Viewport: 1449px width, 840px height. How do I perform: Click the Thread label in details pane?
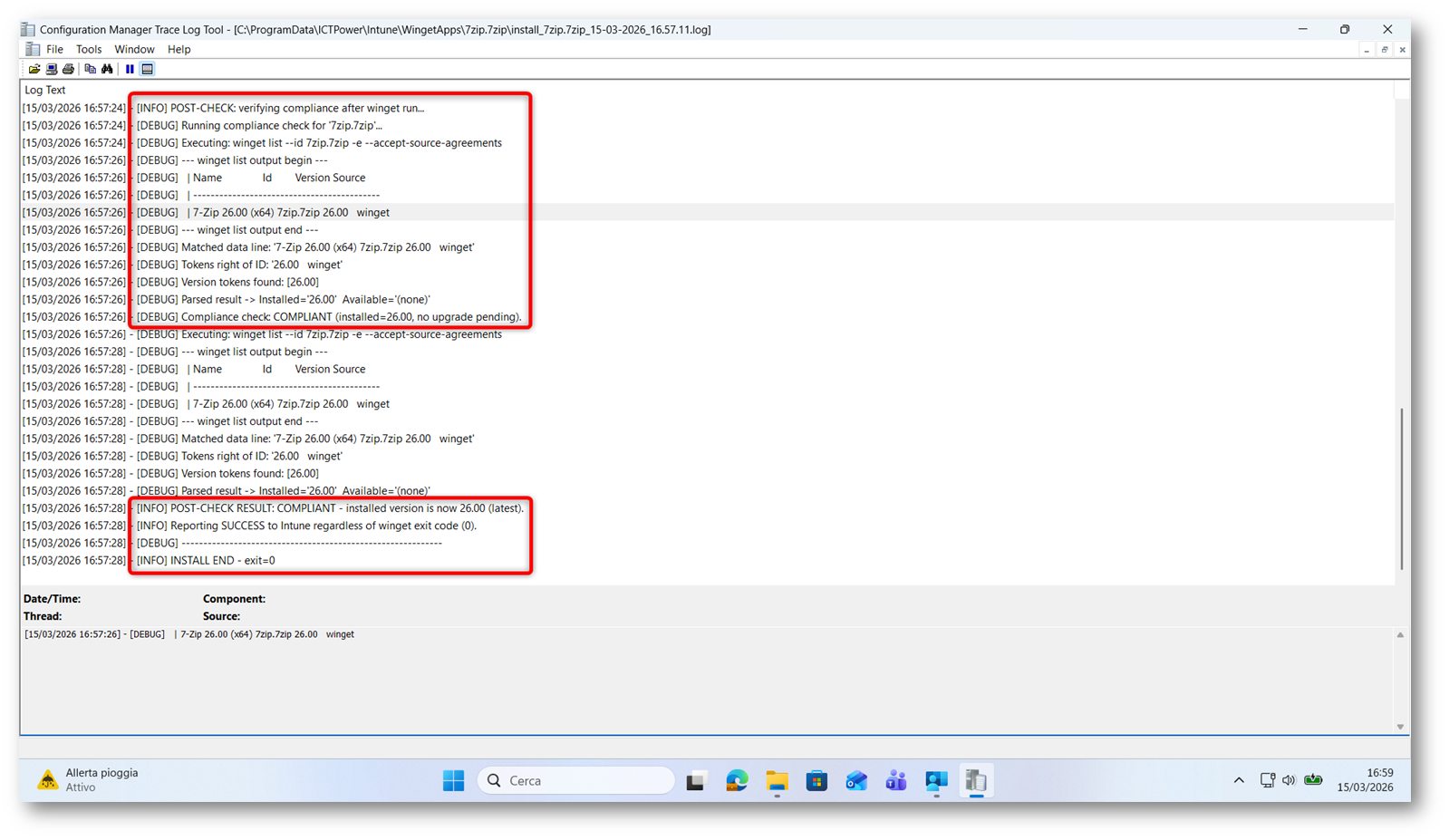click(43, 616)
